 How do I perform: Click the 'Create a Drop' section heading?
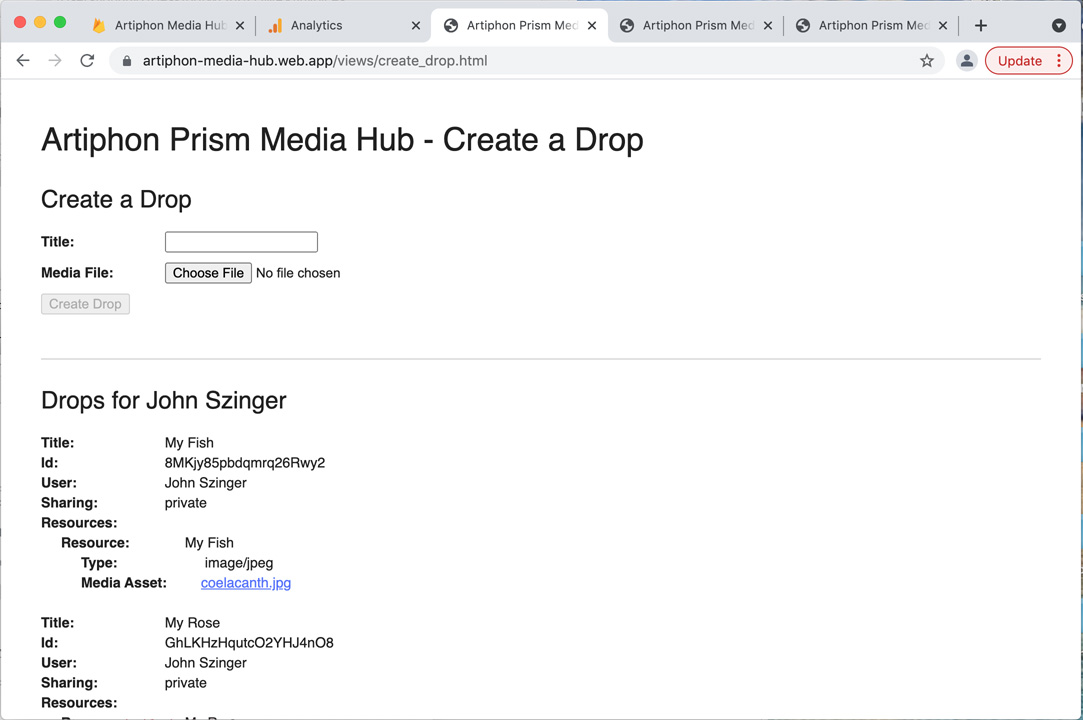[x=116, y=199]
